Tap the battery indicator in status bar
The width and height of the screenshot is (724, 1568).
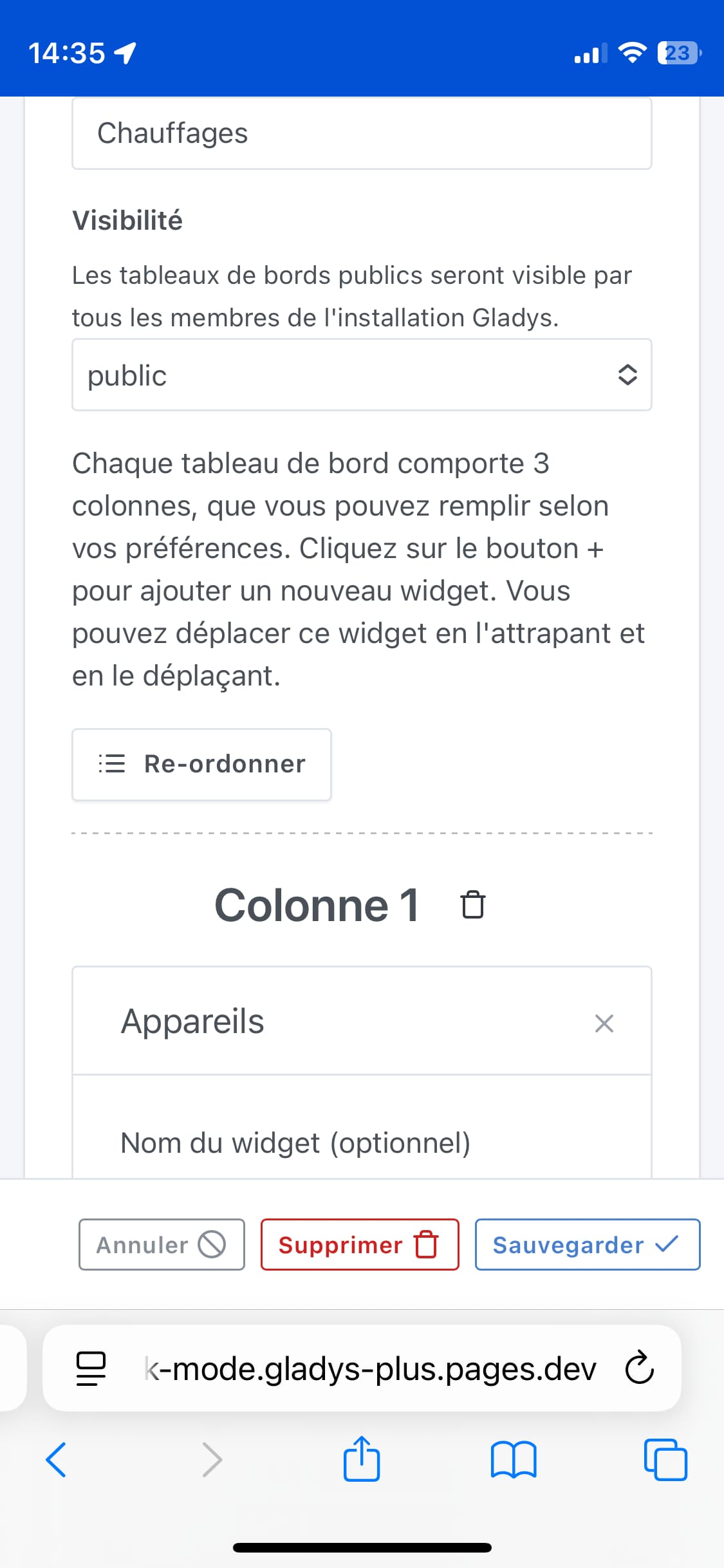(x=678, y=53)
